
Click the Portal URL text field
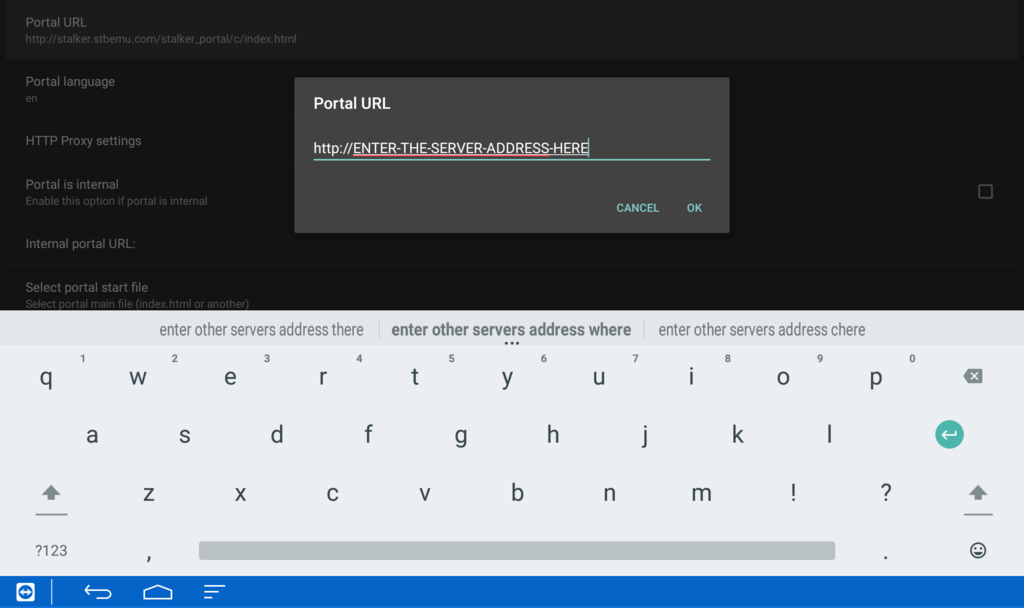(511, 148)
